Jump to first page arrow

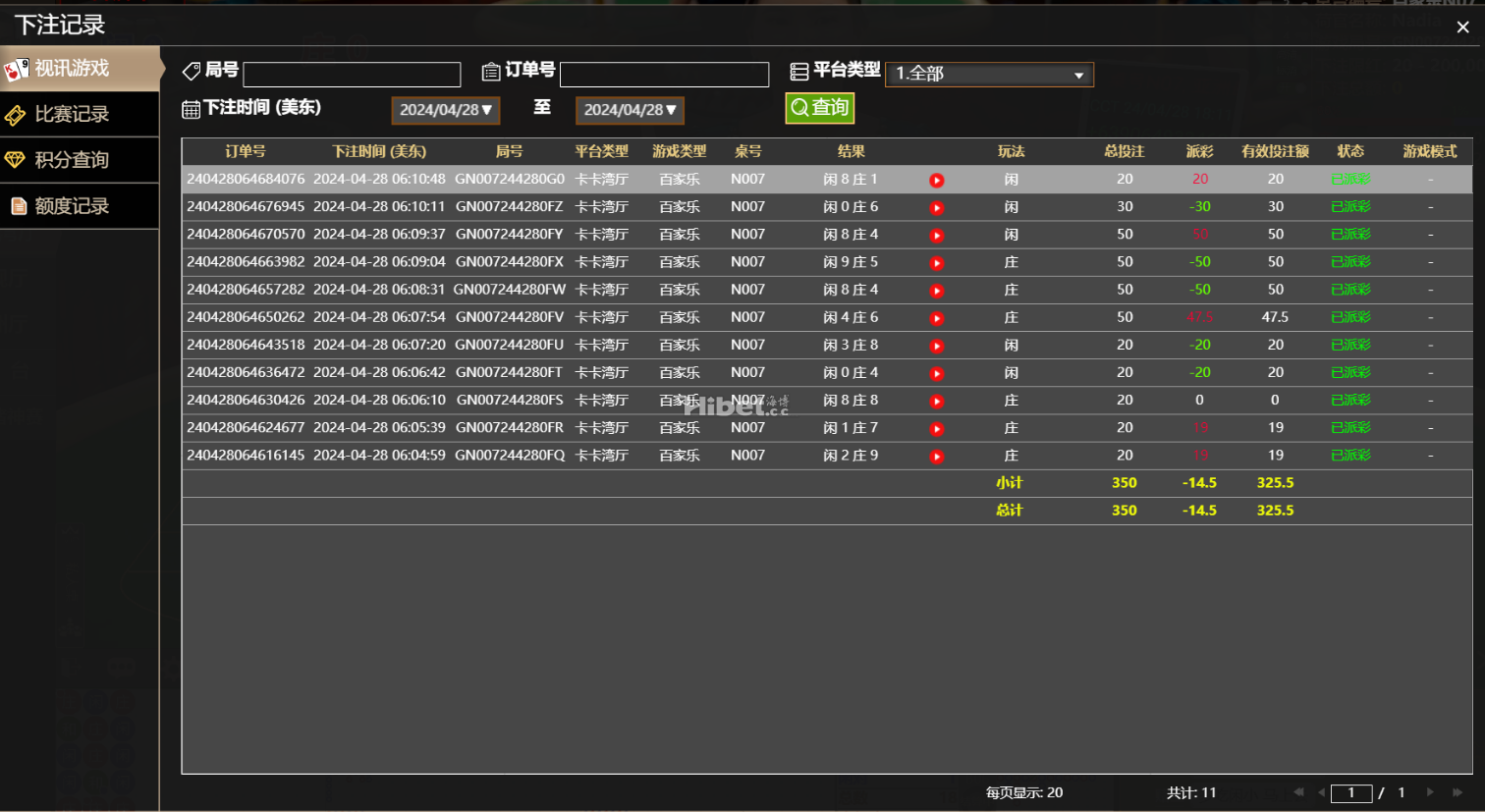pos(1298,792)
